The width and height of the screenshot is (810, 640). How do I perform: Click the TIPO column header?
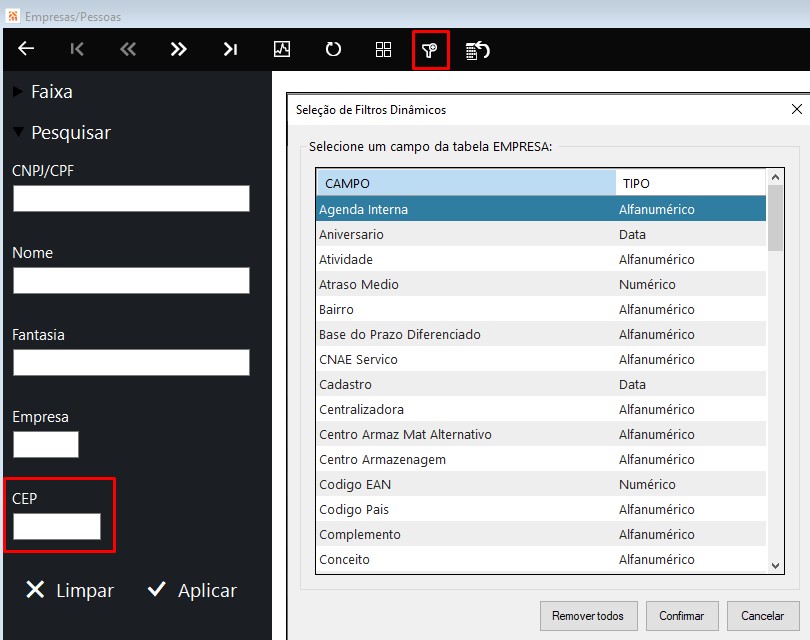691,183
